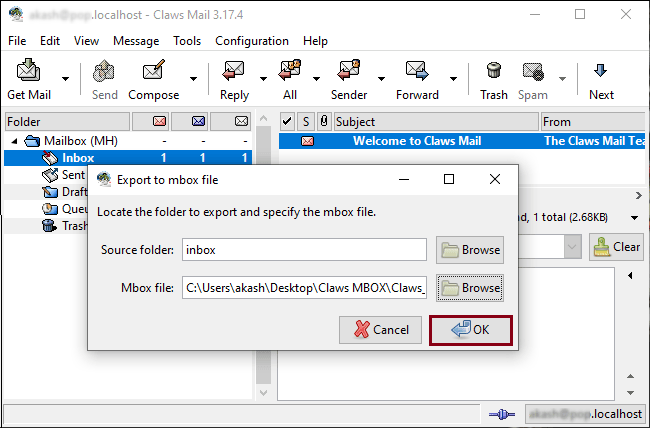Select the Welcome to Claws Mail message
The height and width of the screenshot is (428, 650).
(x=462, y=141)
